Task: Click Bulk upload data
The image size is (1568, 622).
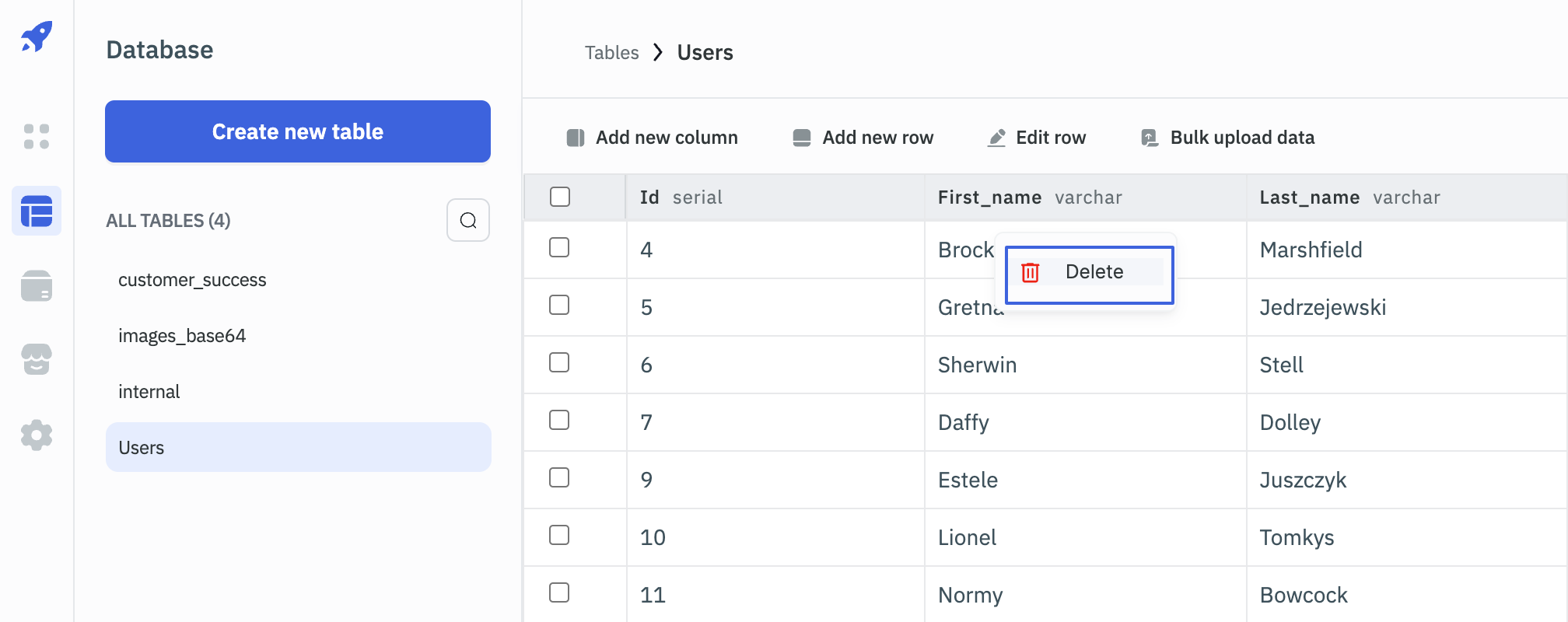Action: [x=1227, y=138]
